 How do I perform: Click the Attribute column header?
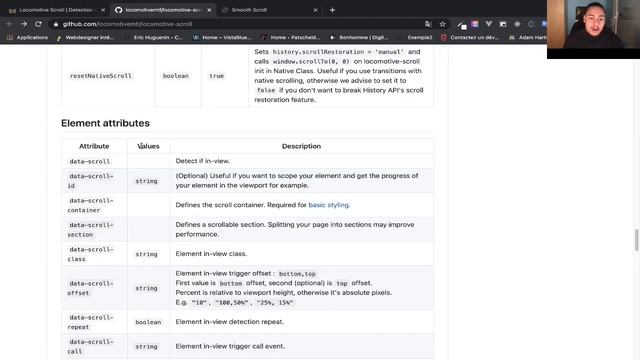94,146
